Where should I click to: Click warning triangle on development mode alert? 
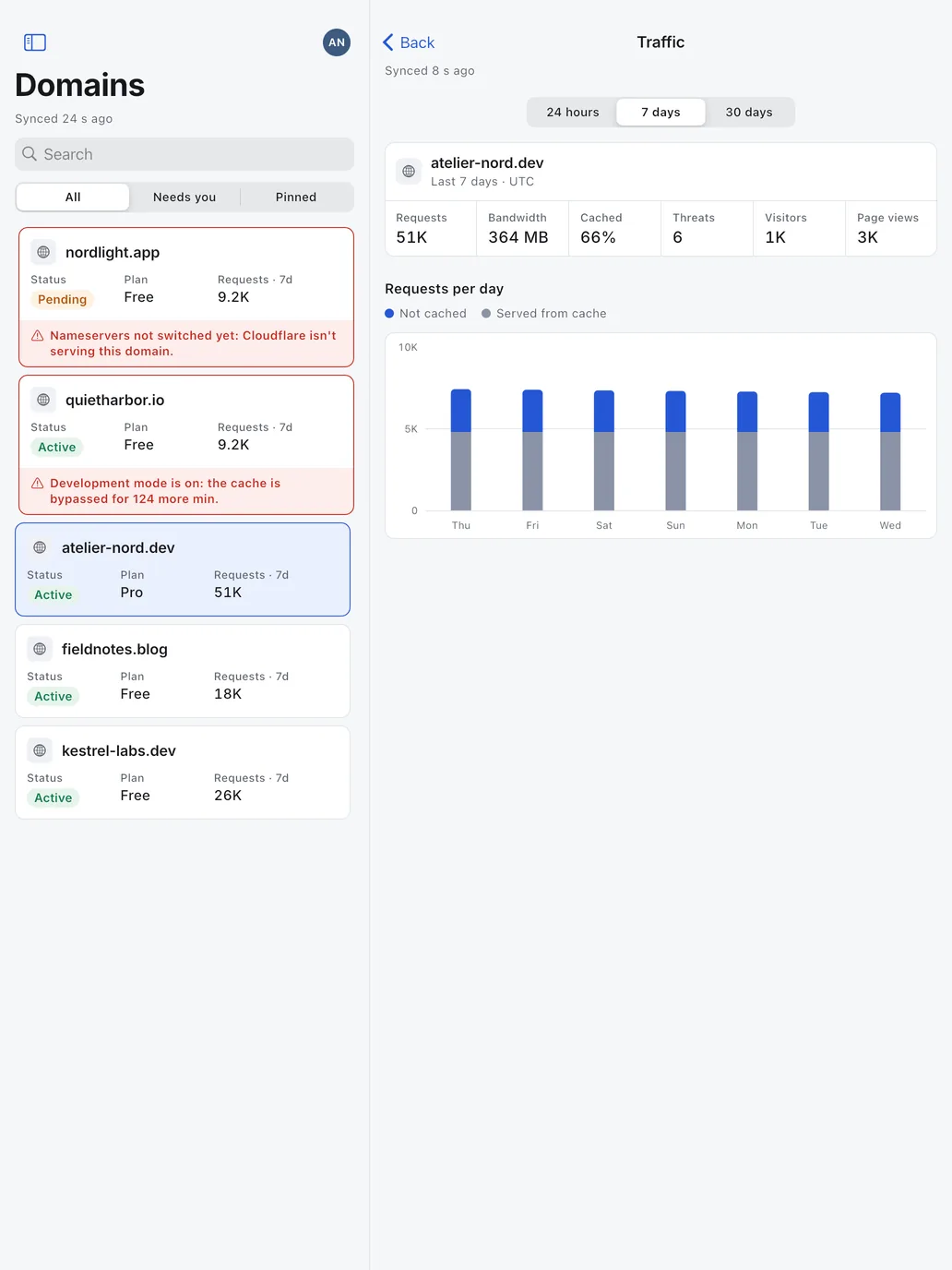38,484
